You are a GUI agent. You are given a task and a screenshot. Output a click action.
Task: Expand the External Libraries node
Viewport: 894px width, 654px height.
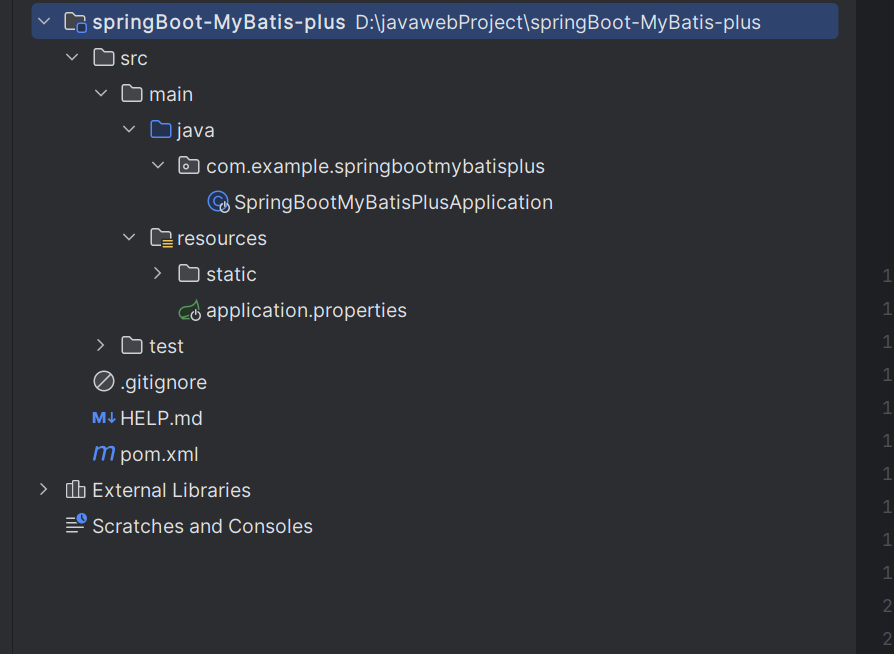(x=44, y=489)
